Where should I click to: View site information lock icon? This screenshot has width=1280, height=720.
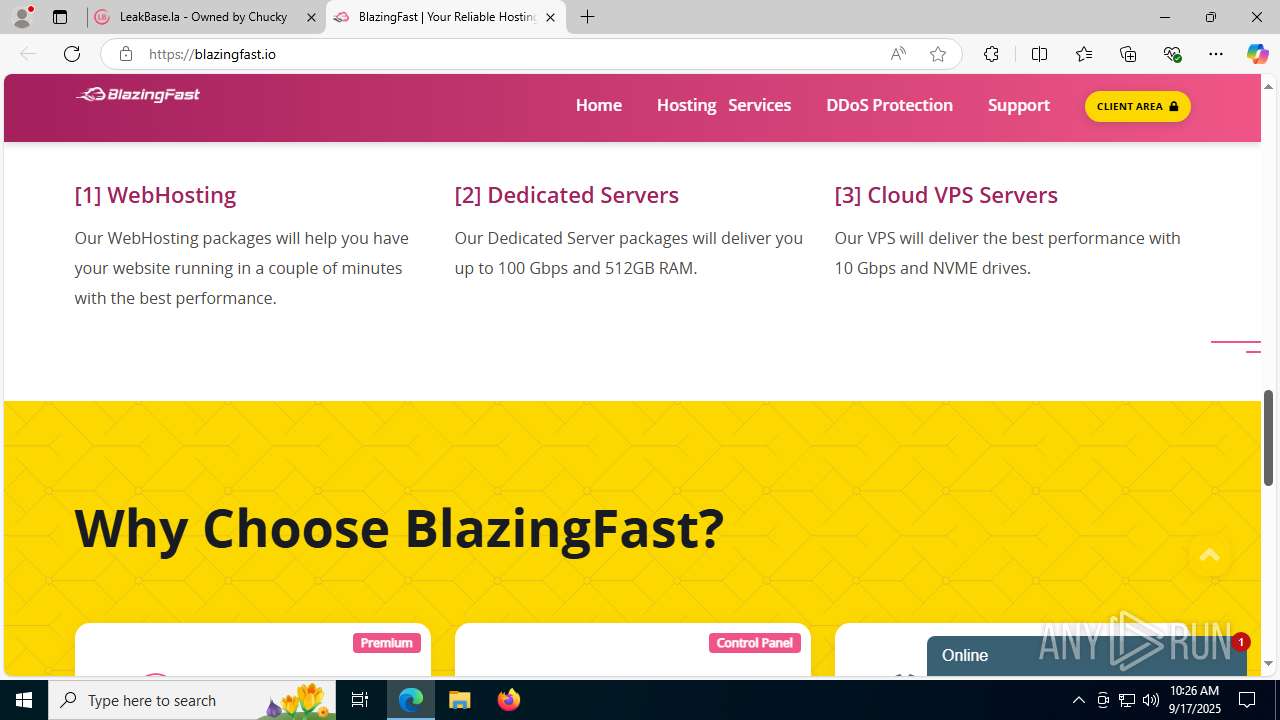point(125,54)
